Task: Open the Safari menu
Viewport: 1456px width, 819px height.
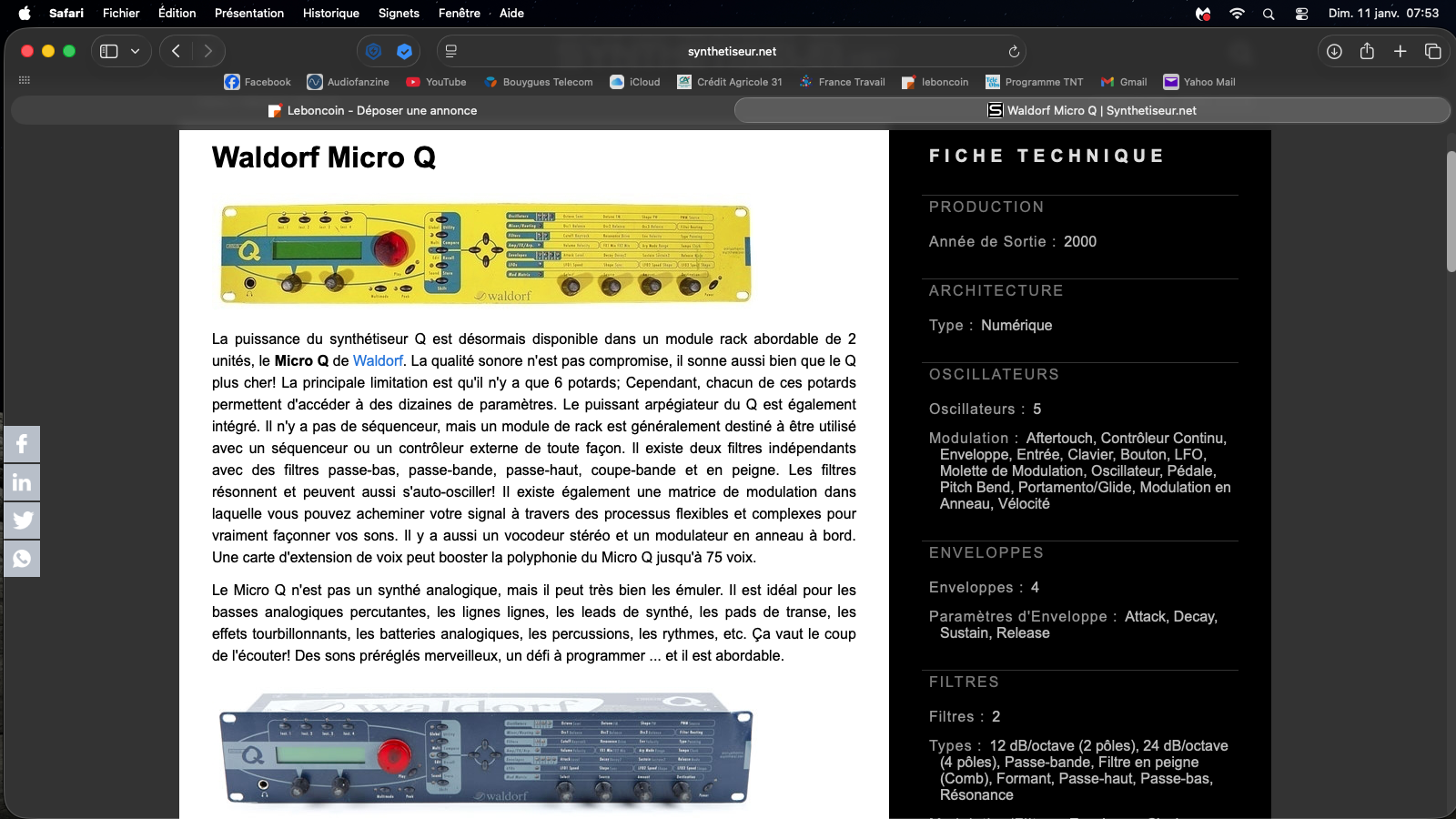Action: coord(66,13)
